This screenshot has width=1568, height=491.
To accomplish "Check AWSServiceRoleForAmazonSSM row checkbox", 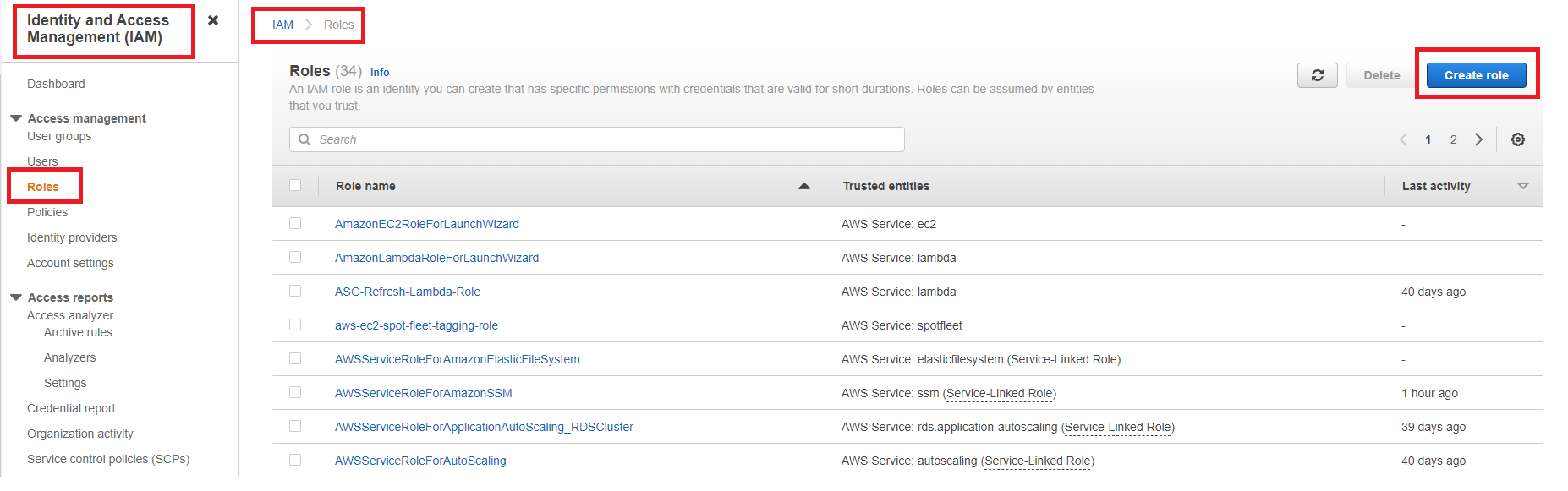I will click(295, 392).
